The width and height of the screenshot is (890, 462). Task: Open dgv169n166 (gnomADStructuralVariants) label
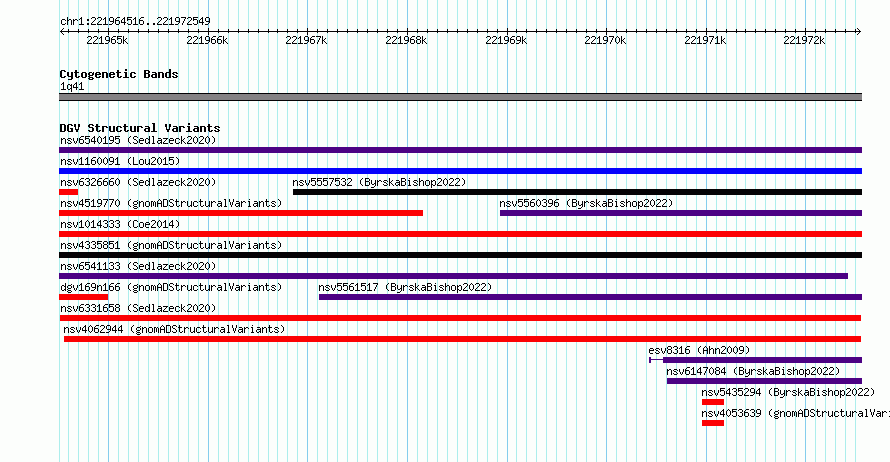[x=171, y=287]
